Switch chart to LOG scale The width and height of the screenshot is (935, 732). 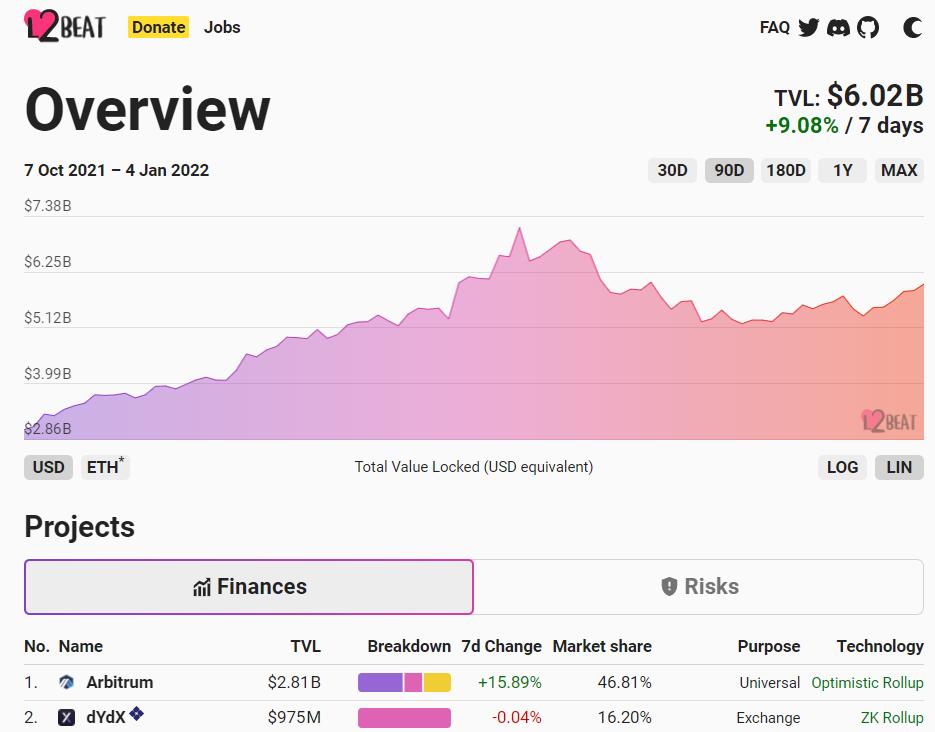pyautogui.click(x=842, y=467)
